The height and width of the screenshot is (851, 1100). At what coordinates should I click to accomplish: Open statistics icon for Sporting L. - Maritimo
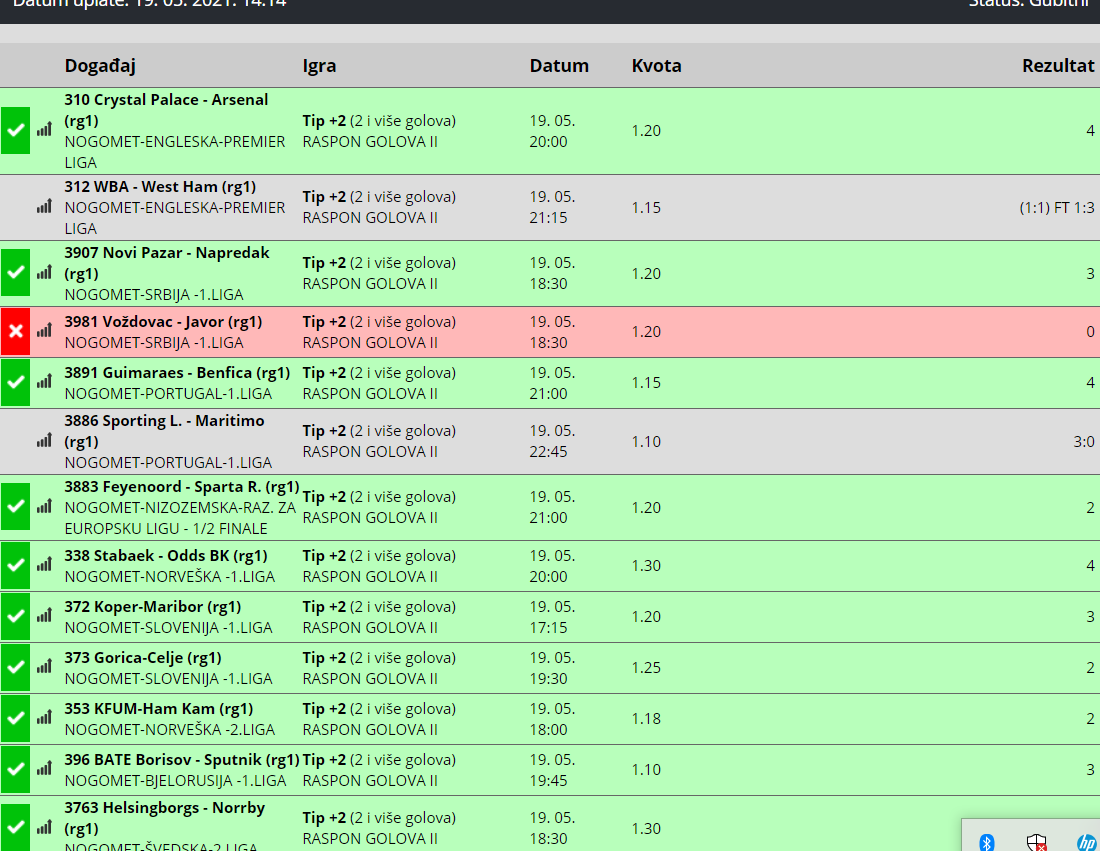pos(44,441)
